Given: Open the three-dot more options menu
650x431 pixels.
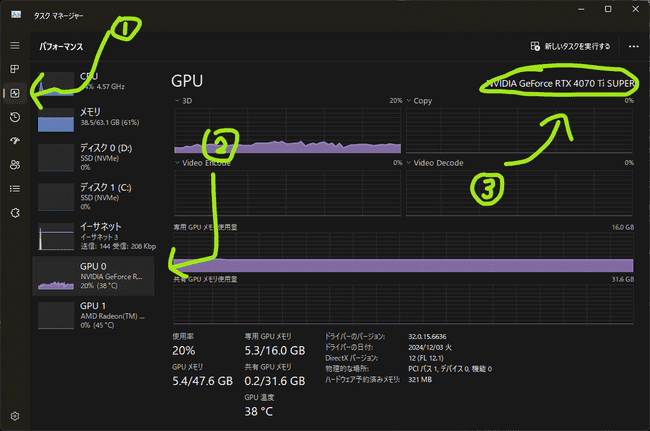Looking at the screenshot, I should tap(633, 46).
